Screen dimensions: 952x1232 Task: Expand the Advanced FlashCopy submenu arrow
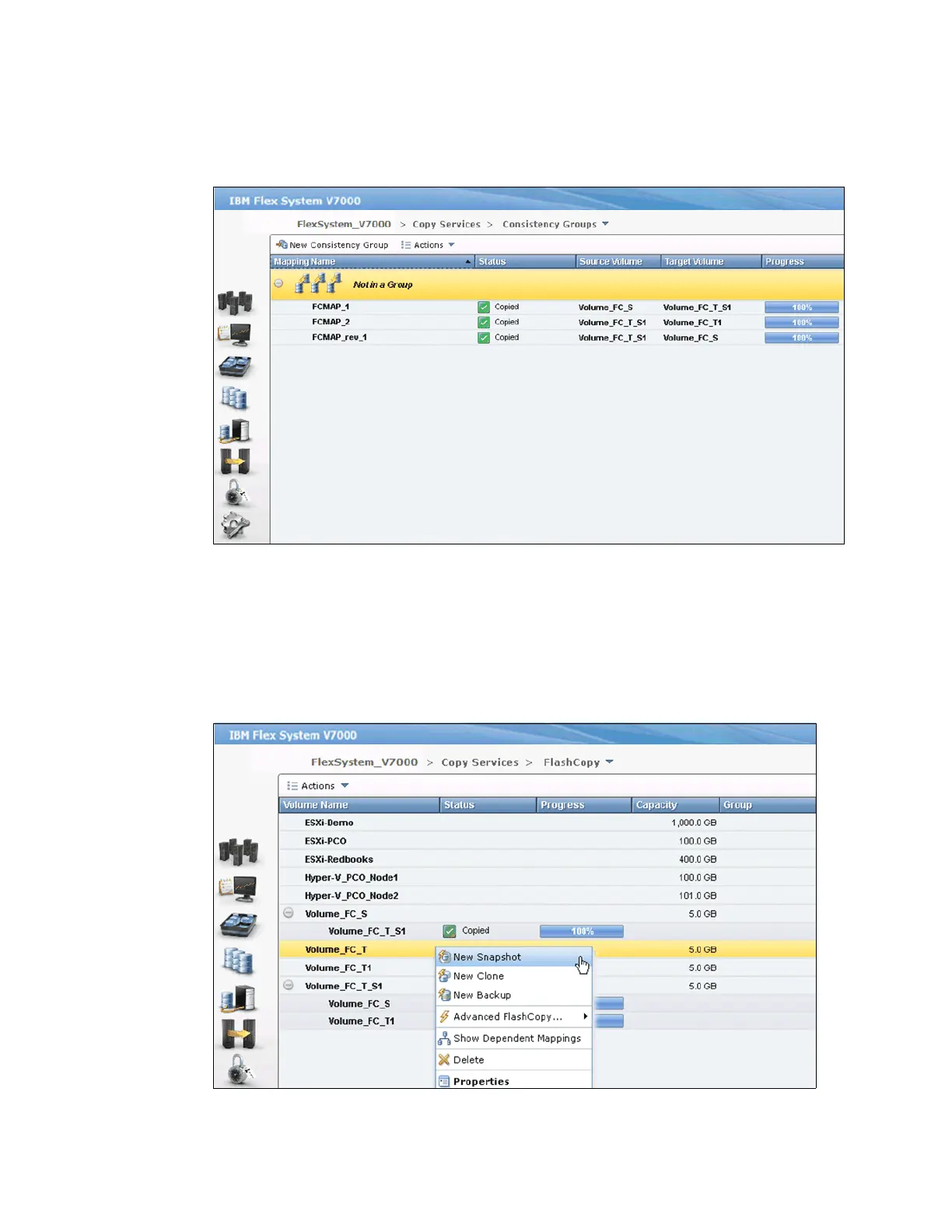point(586,1017)
